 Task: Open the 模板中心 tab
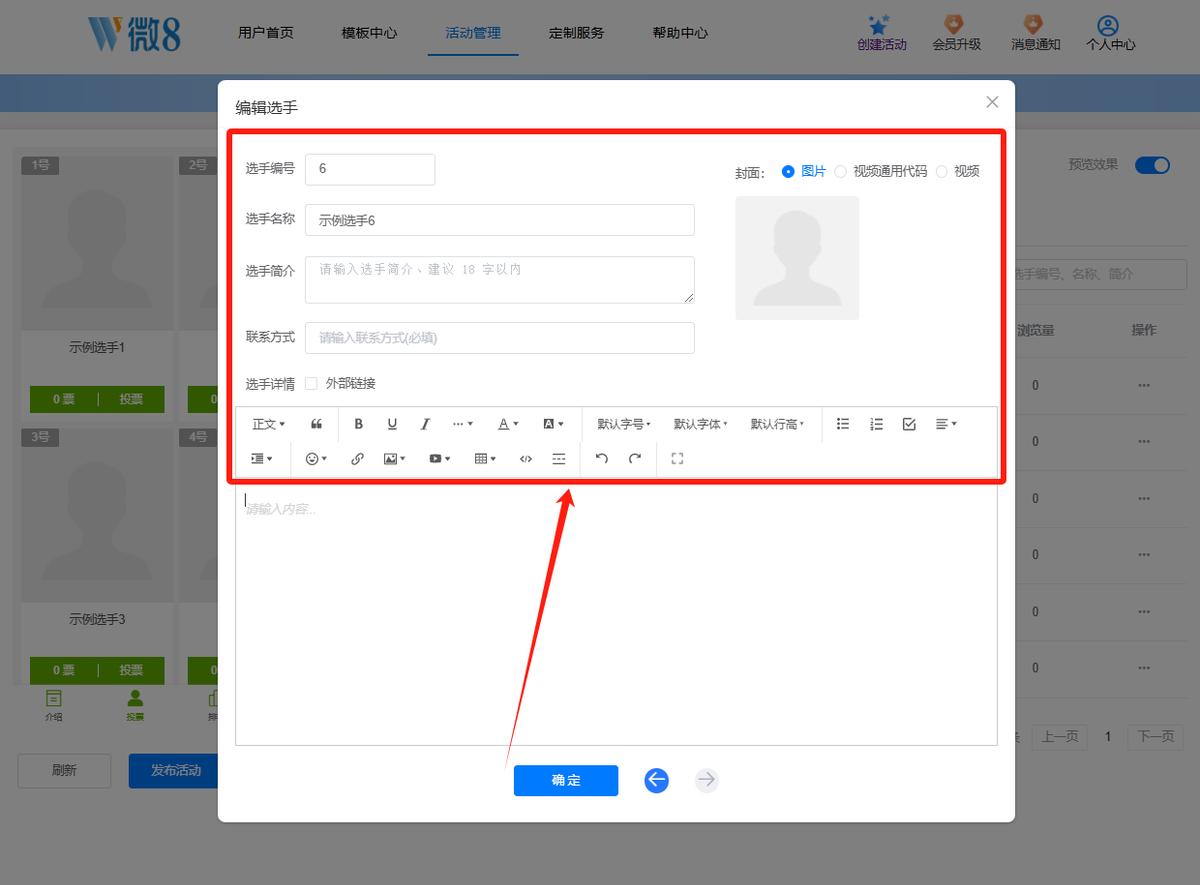pyautogui.click(x=369, y=33)
